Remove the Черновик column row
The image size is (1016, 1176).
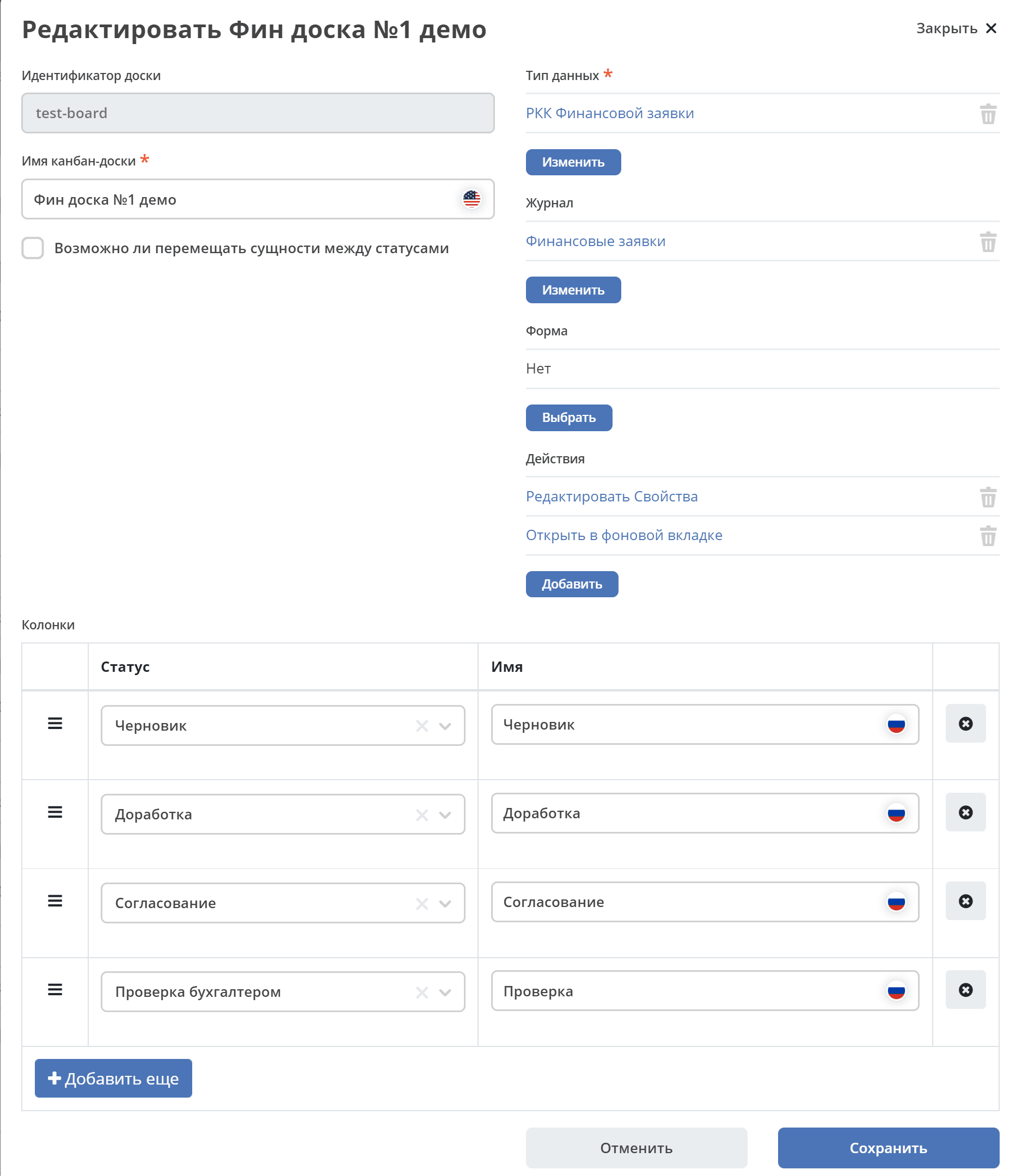965,723
